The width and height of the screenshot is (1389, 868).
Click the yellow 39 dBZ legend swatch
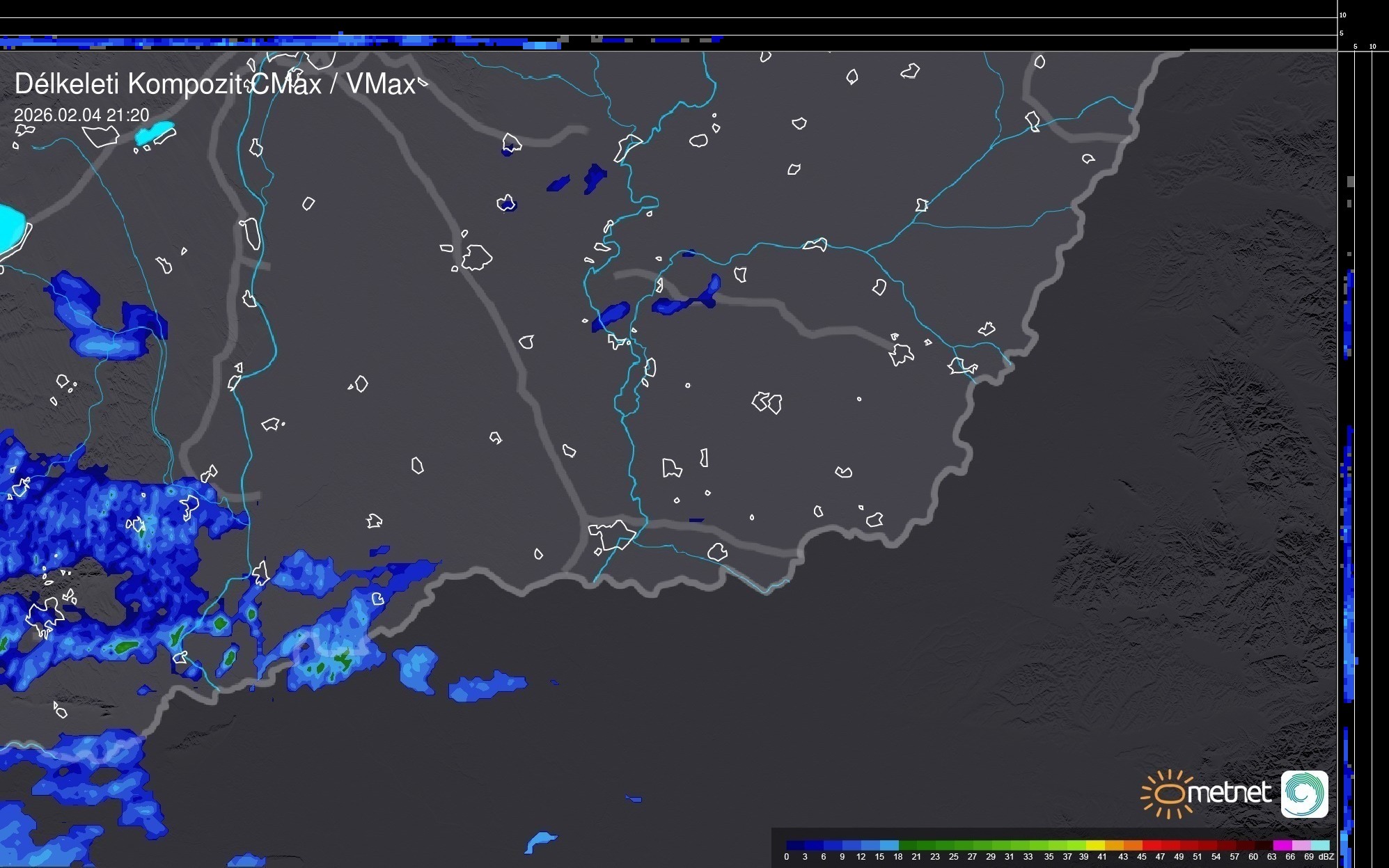pos(1094,845)
